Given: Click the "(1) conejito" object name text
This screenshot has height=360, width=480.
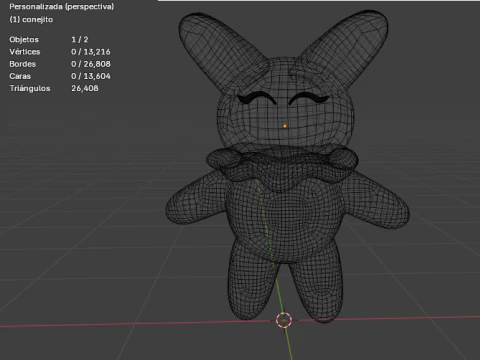Looking at the screenshot, I should [31, 20].
